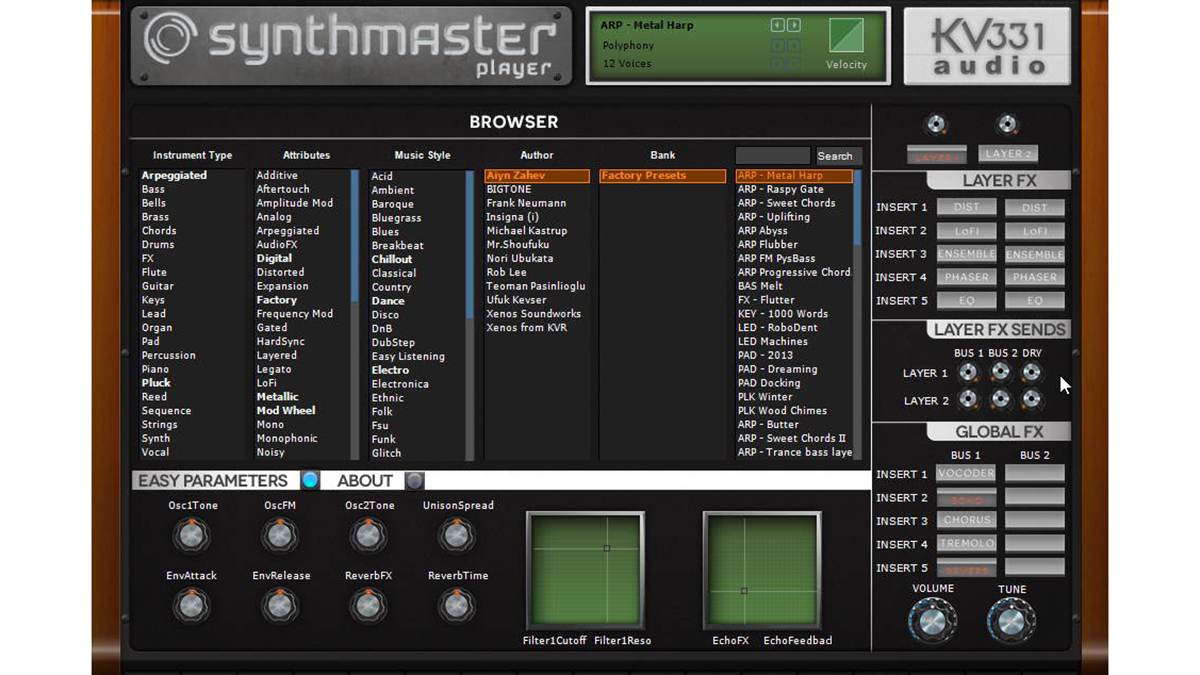This screenshot has height=675, width=1200.
Task: Toggle the About gray indicator
Action: 415,481
